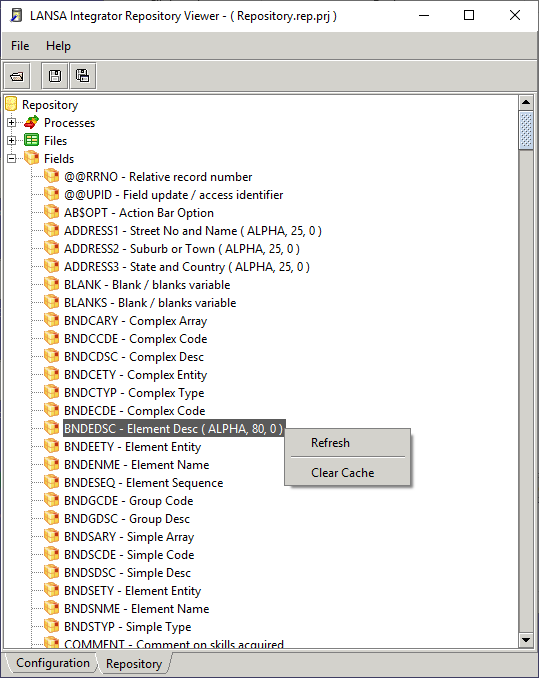Click the scrollbar up arrow
The height and width of the screenshot is (678, 539).
[x=526, y=102]
